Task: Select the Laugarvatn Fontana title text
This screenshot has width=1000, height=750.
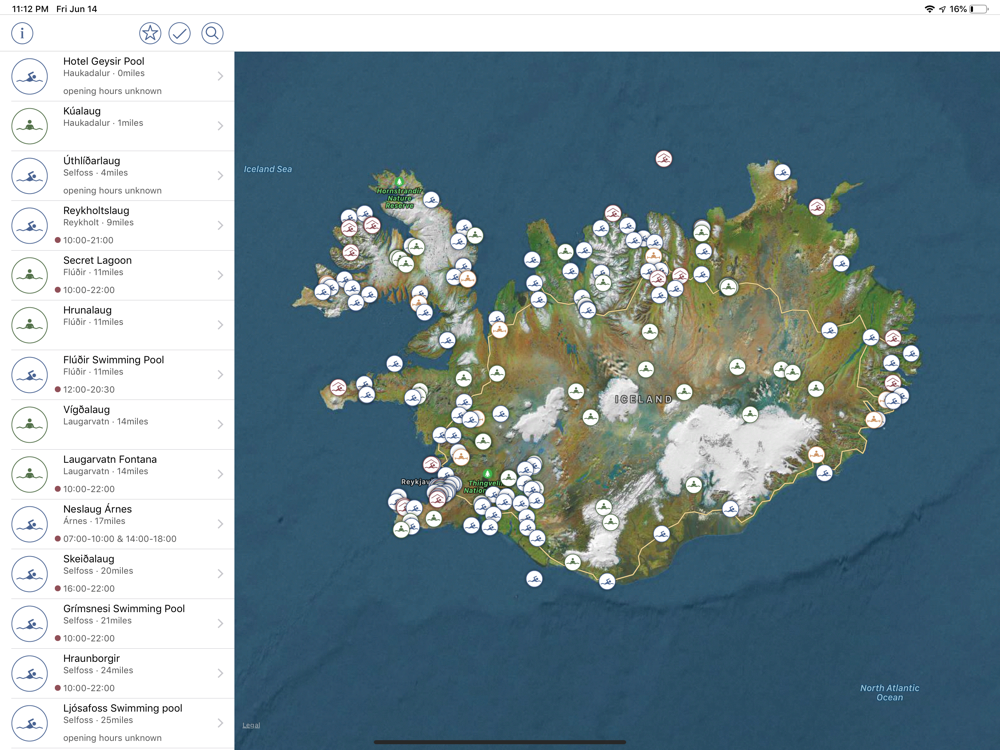Action: point(110,459)
